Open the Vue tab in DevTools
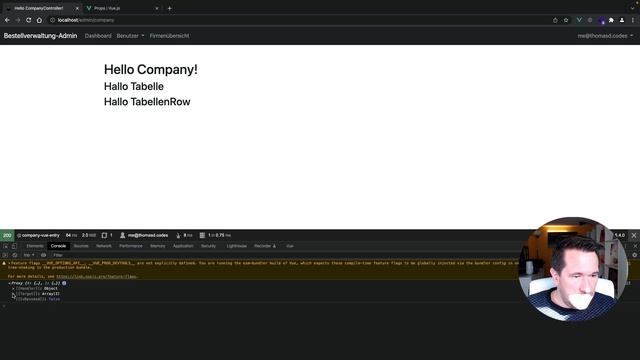Image resolution: width=640 pixels, height=360 pixels. 289,246
